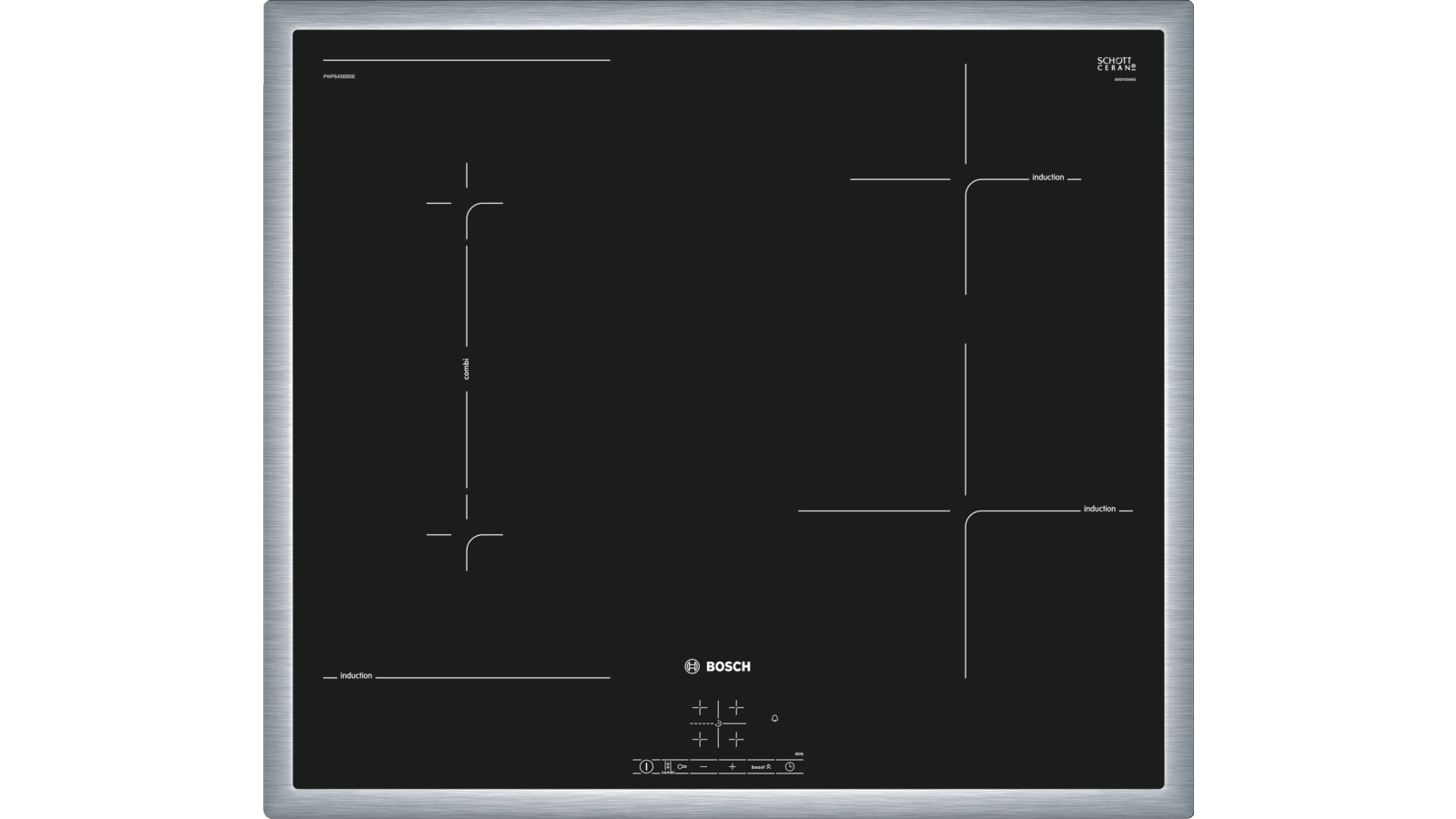Tap the minus power level button
The image size is (1456, 819).
point(703,766)
